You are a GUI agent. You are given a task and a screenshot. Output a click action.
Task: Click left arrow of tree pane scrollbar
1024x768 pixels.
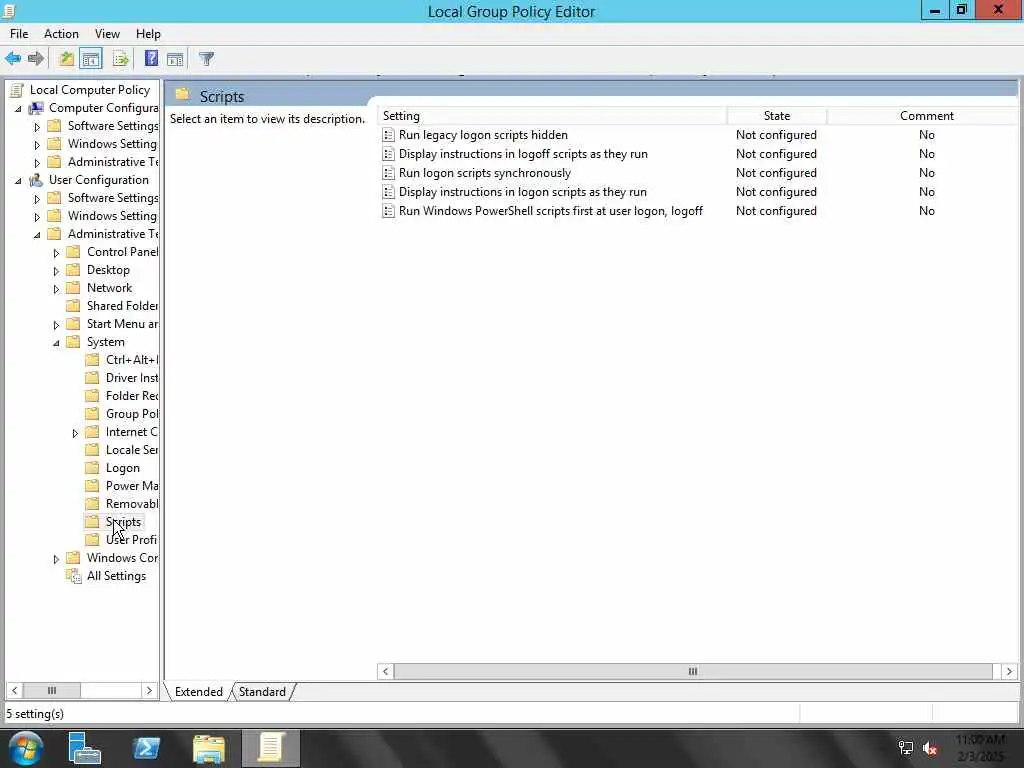click(x=14, y=690)
